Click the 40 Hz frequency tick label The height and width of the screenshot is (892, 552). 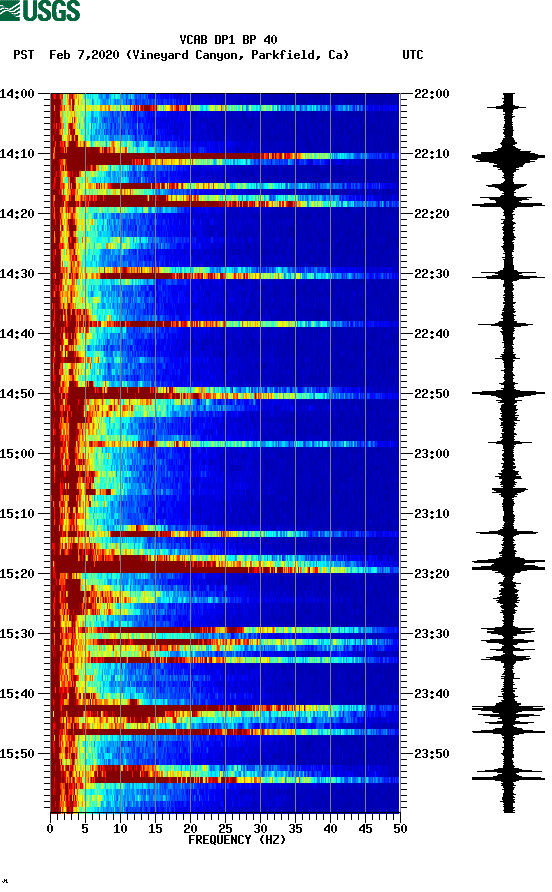[330, 829]
